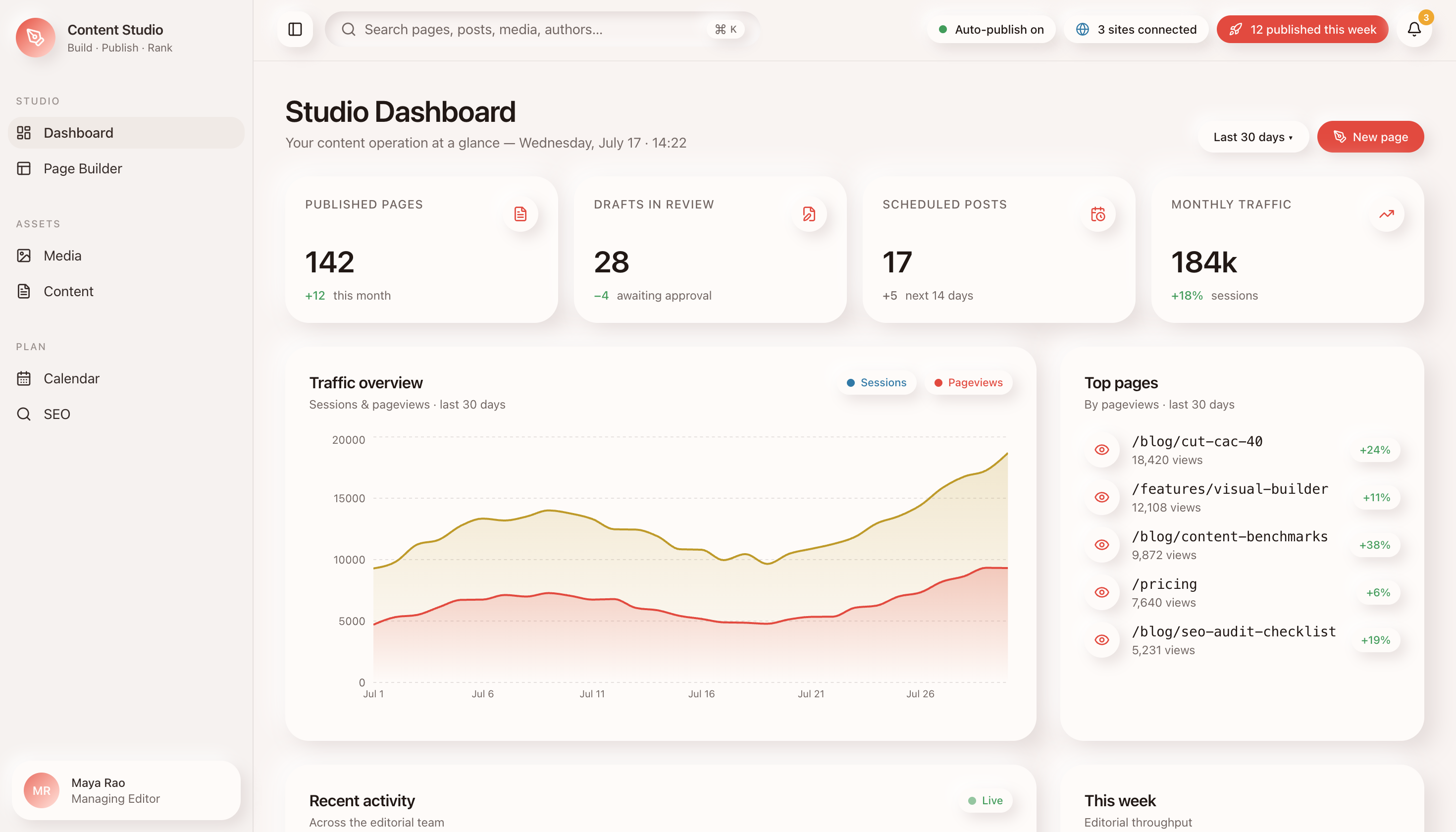Viewport: 1456px width, 832px height.
Task: Click the /pricing page path
Action: click(1164, 584)
